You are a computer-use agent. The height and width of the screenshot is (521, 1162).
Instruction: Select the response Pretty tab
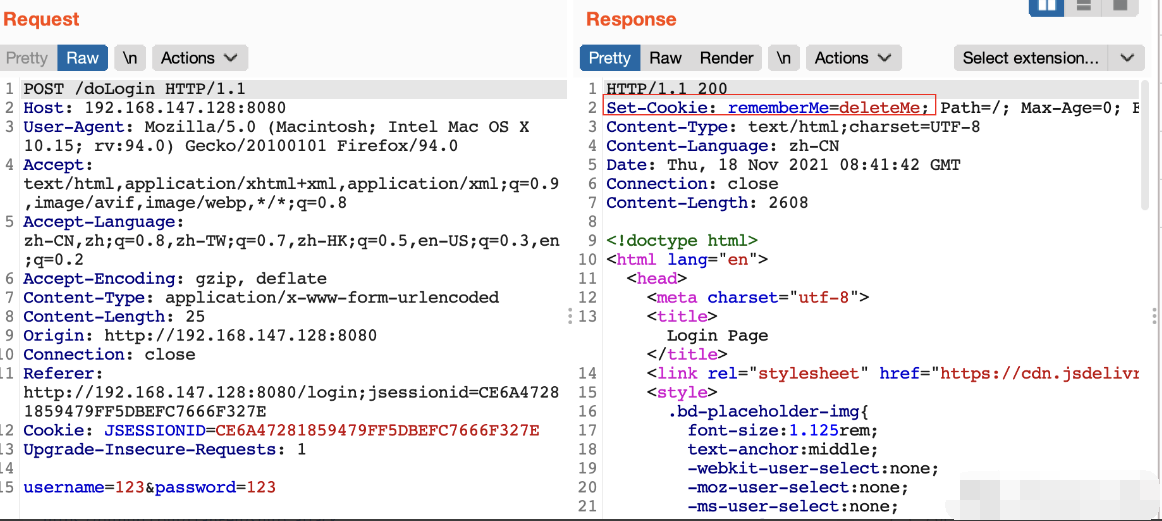[610, 58]
